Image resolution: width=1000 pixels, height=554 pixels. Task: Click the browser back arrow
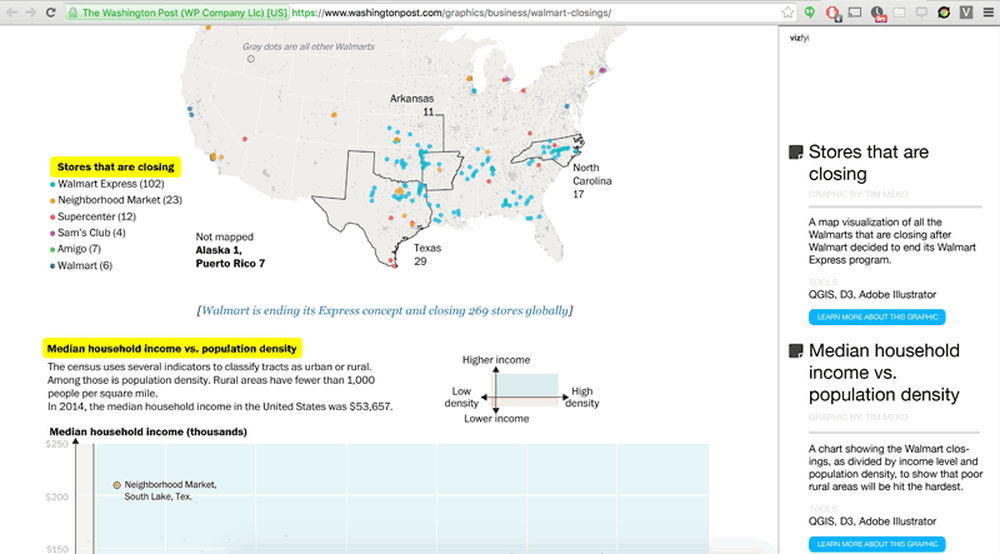(11, 13)
